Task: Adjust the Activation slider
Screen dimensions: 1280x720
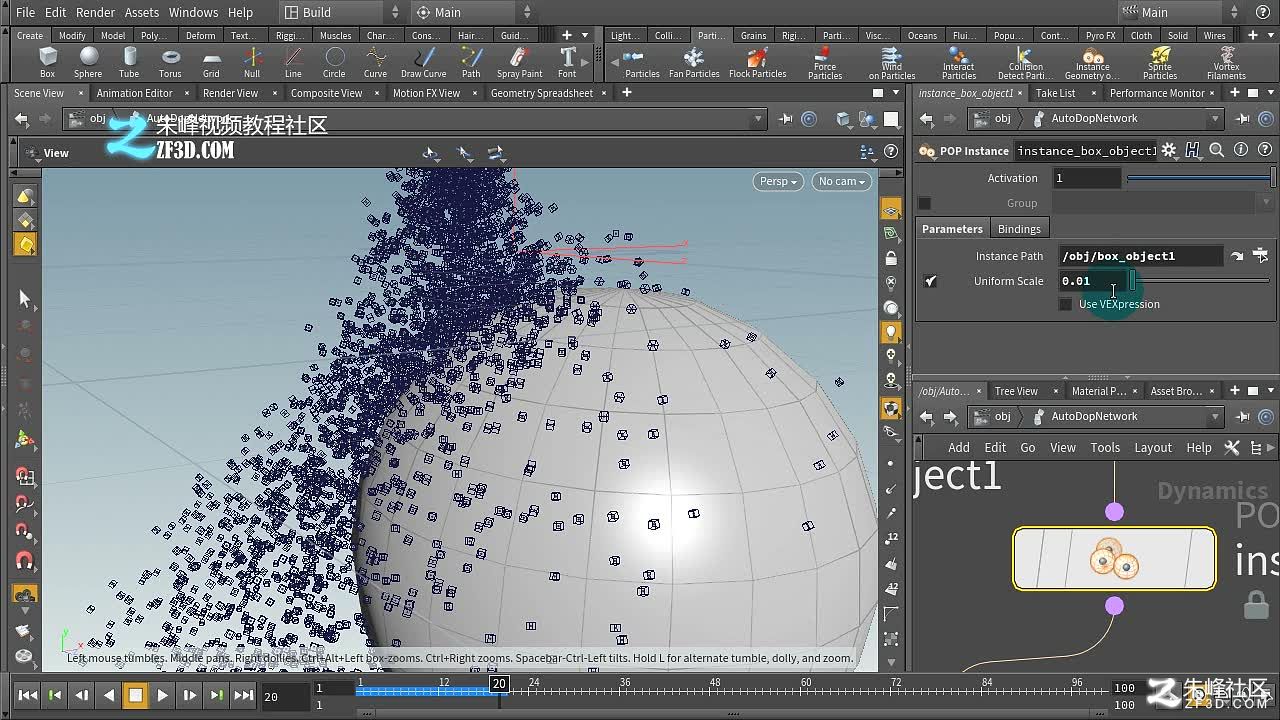Action: point(1200,178)
